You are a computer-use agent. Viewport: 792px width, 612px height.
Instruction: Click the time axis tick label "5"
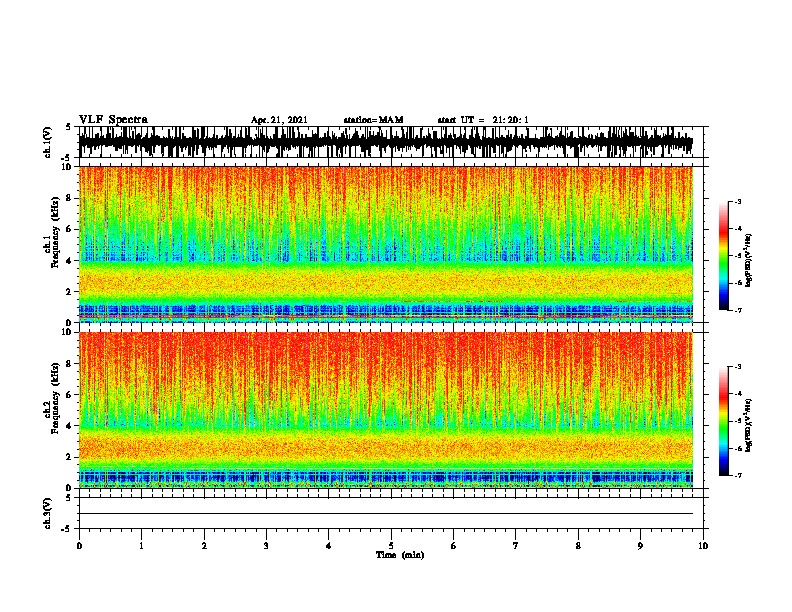[391, 546]
